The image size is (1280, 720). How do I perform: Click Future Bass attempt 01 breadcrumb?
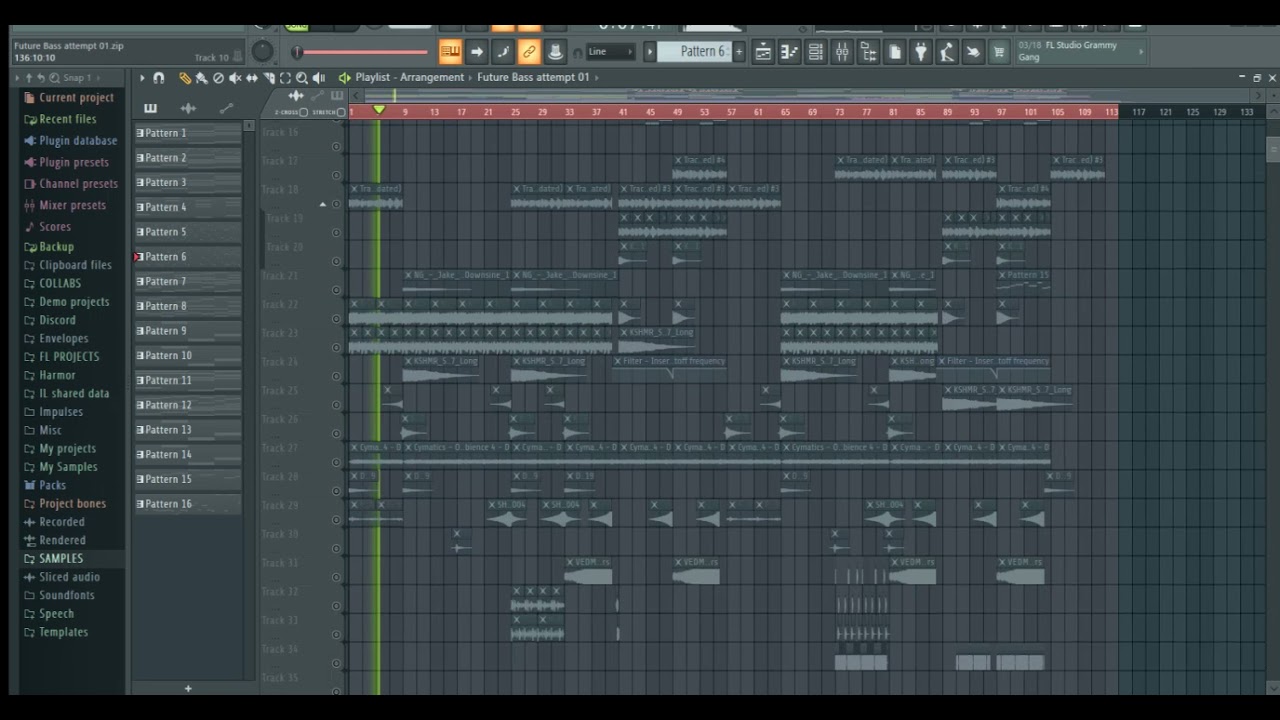(x=533, y=78)
